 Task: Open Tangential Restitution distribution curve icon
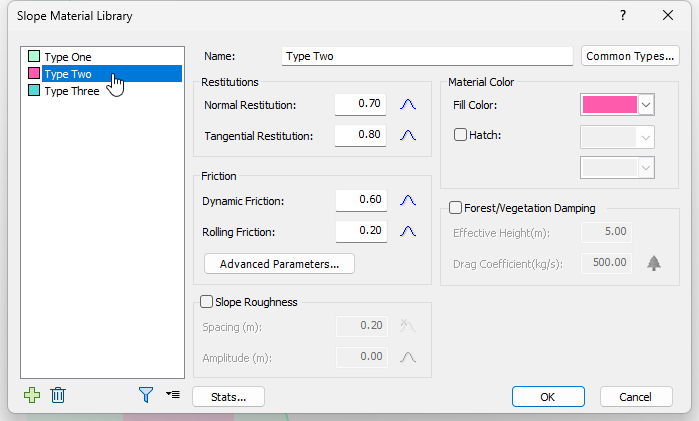(408, 135)
